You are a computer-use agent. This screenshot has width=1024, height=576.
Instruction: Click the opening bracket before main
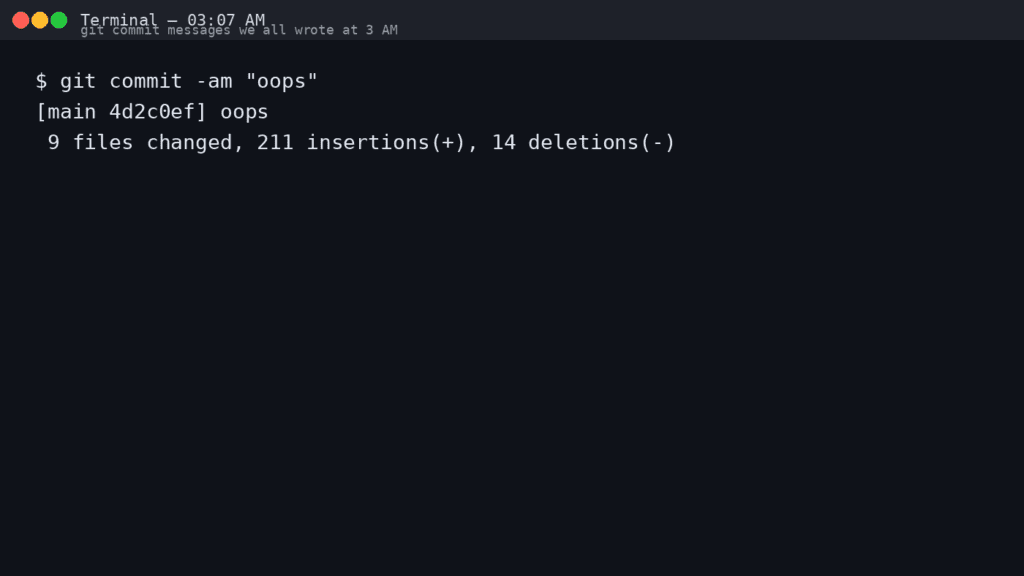point(41,112)
